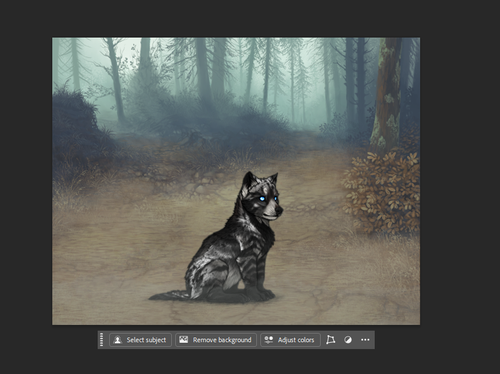Click the adjustment layer circle icon
The height and width of the screenshot is (374, 500).
pyautogui.click(x=348, y=340)
